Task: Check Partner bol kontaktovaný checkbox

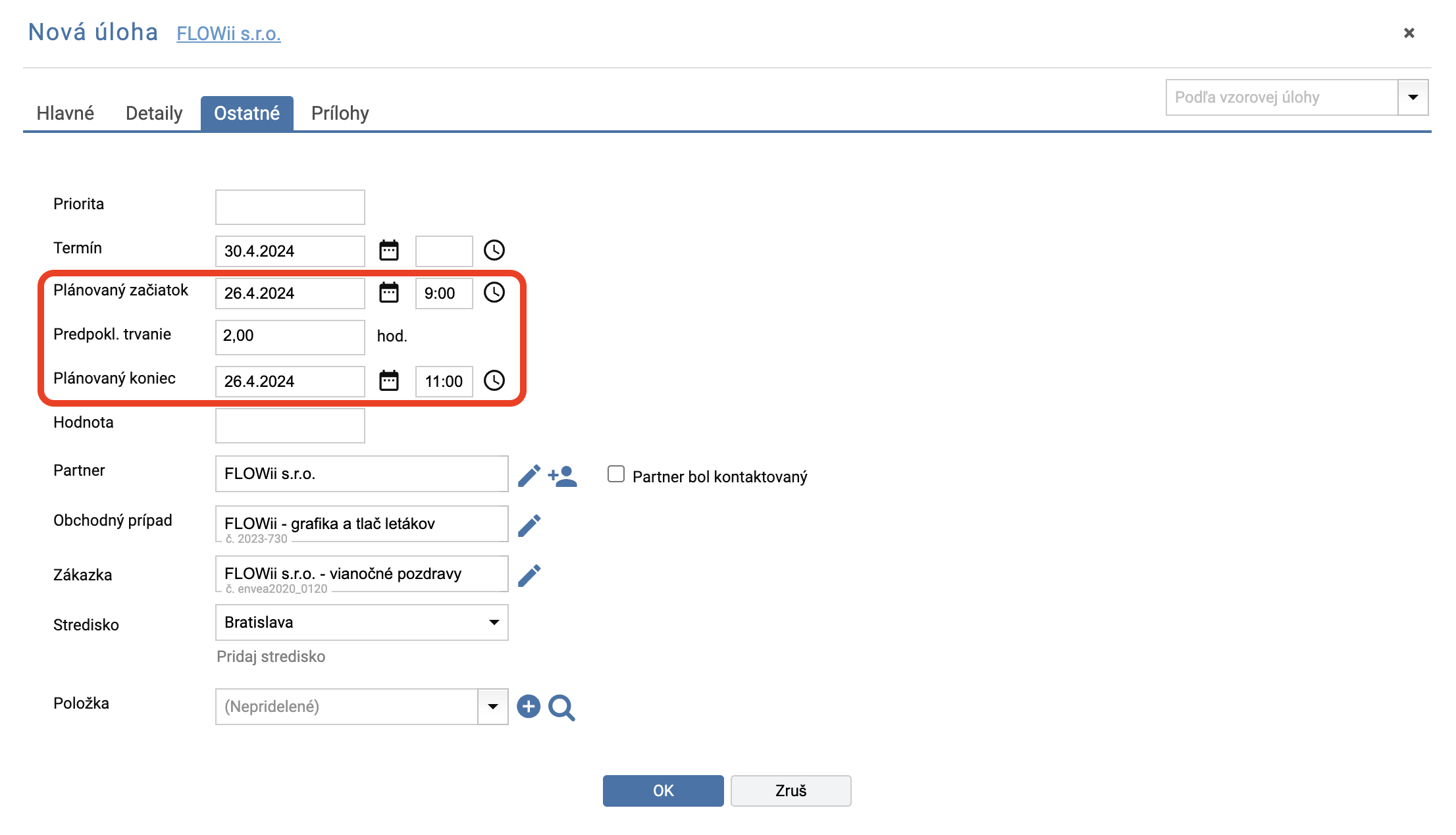Action: [616, 474]
